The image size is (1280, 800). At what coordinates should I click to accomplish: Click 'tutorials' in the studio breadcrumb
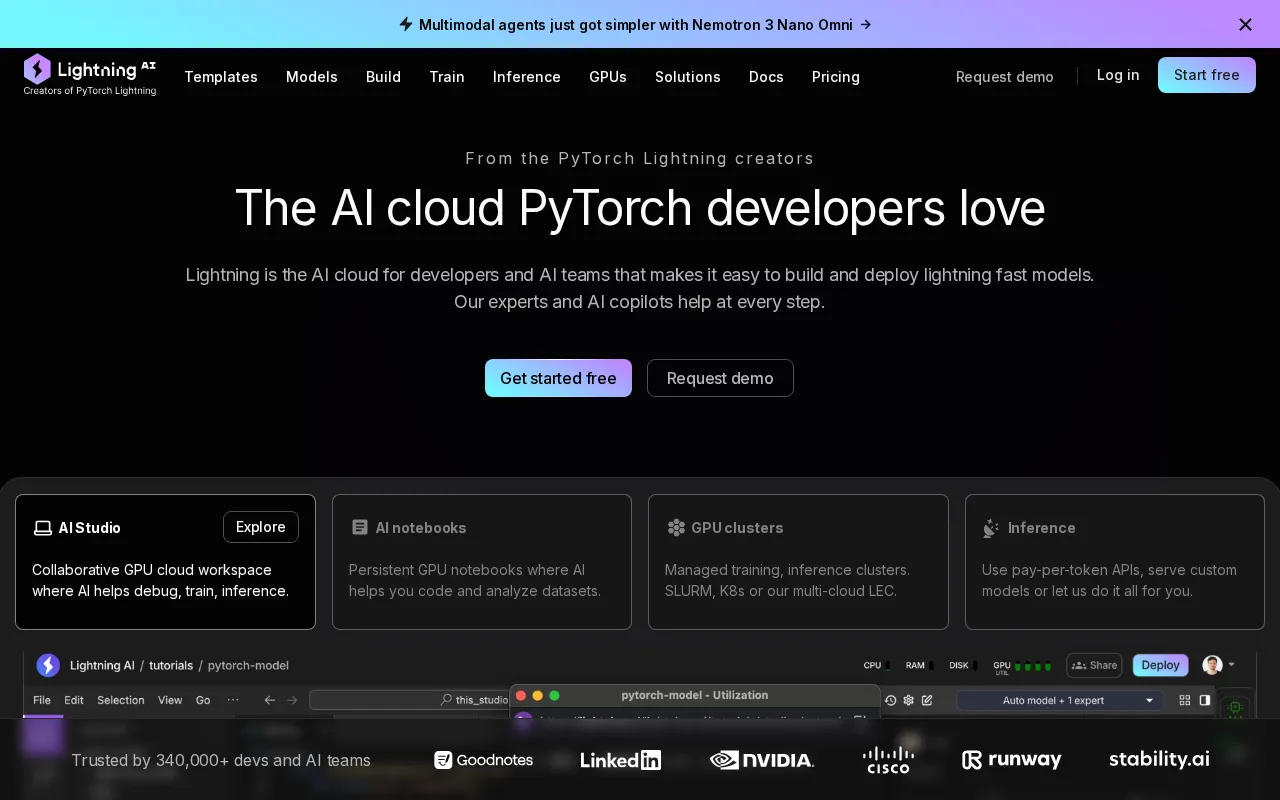tap(171, 666)
